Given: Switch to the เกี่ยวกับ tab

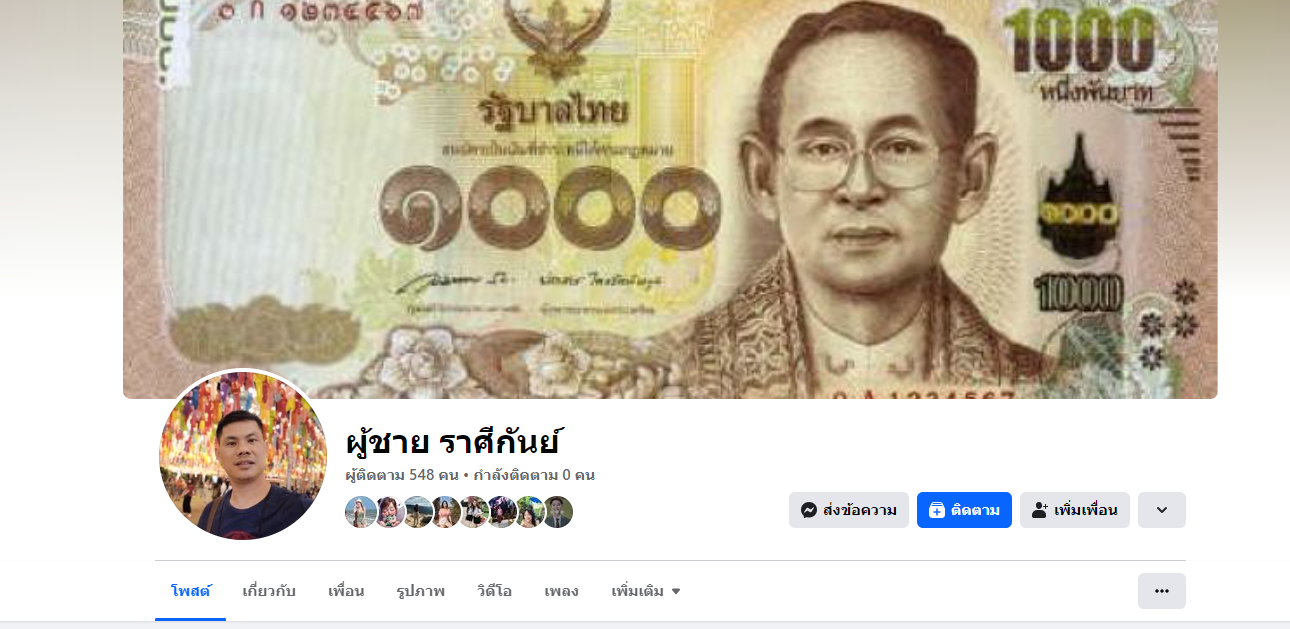Looking at the screenshot, I should coord(269,591).
